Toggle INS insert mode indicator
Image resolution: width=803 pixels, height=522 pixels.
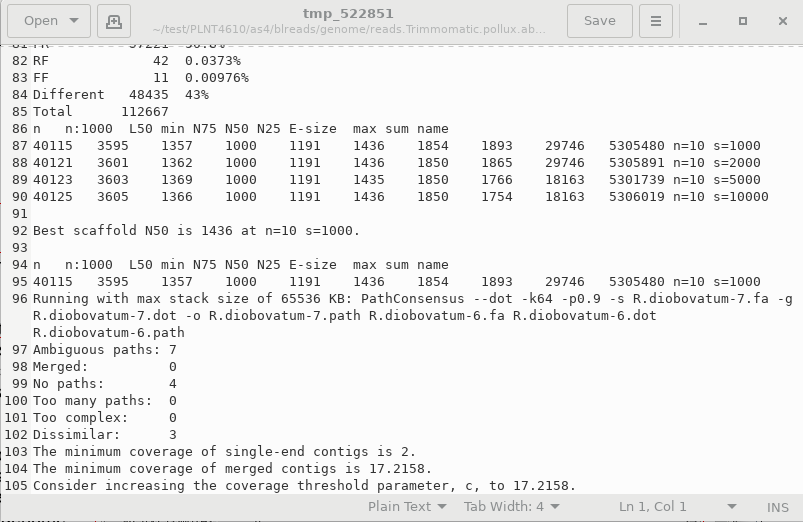777,506
